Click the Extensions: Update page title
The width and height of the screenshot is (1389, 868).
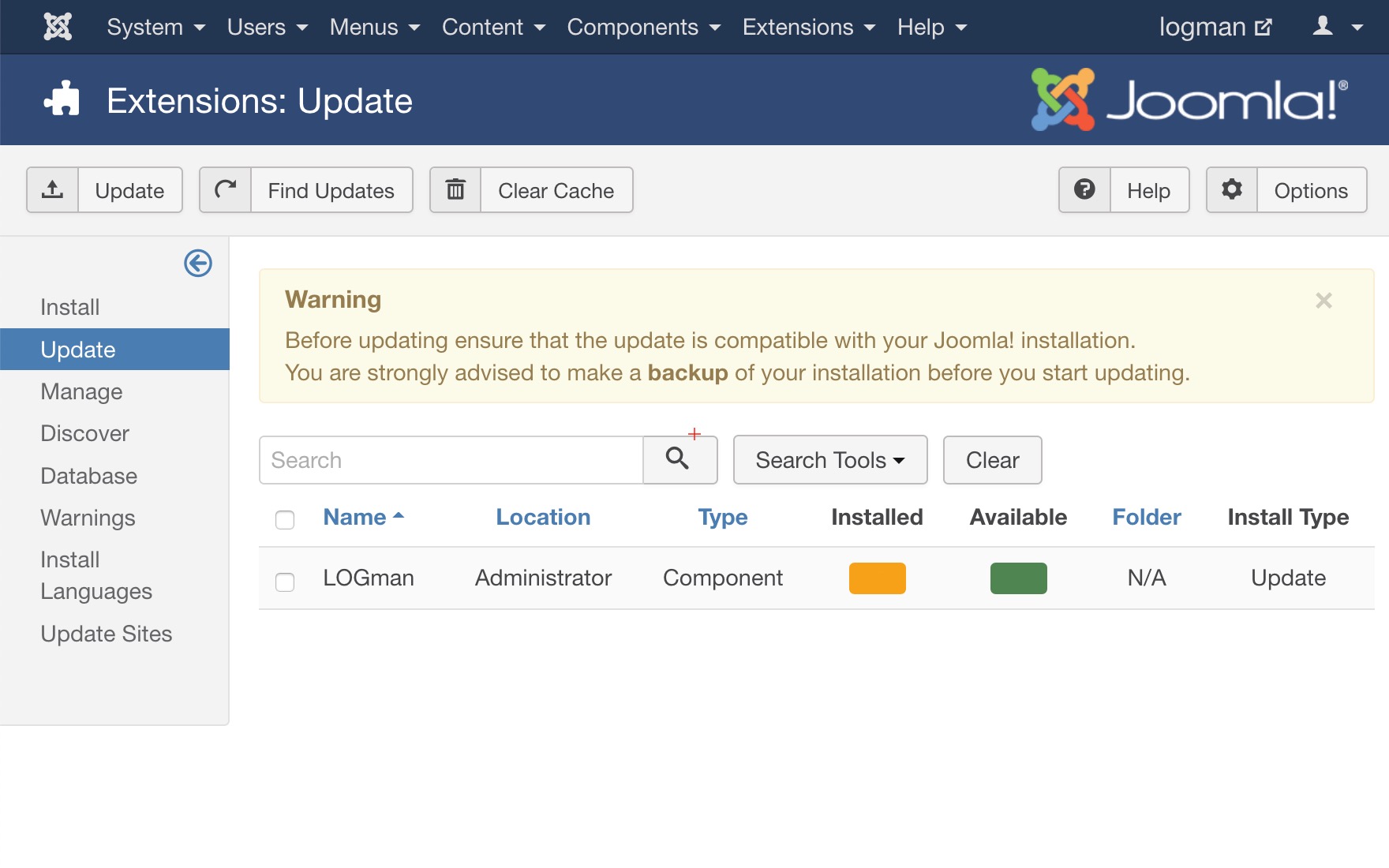[x=259, y=101]
